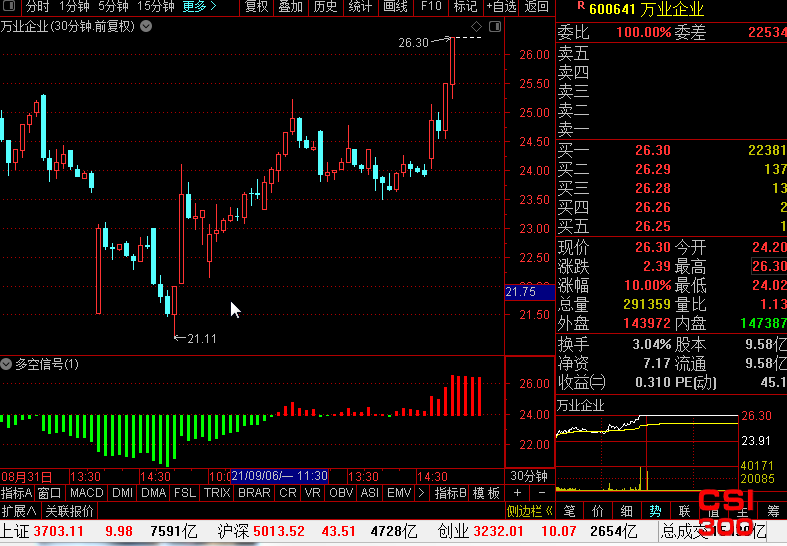The width and height of the screenshot is (787, 546).
Task: Click the panel icon at top-left corner
Action: [9, 6]
